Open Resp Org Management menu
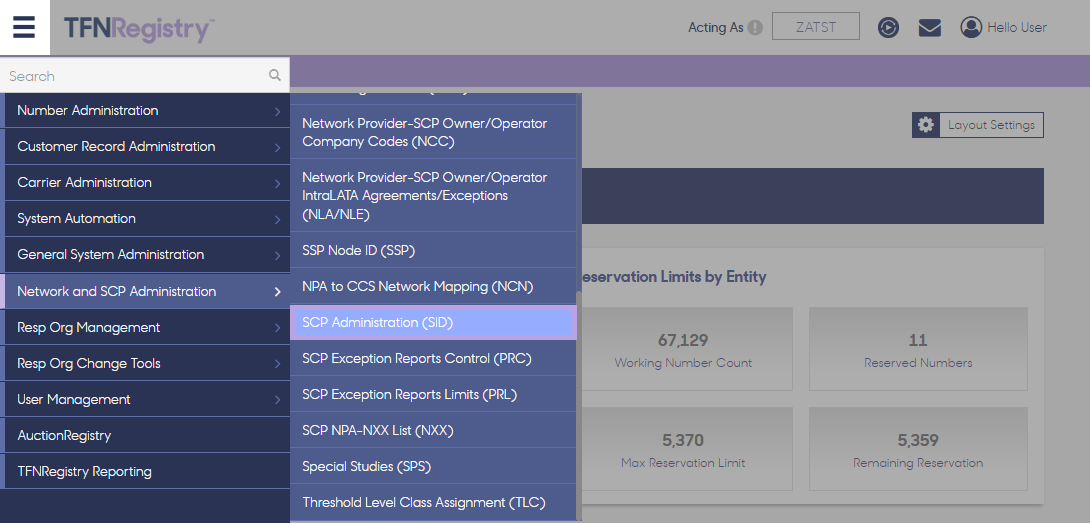This screenshot has height=523, width=1090. [x=147, y=328]
